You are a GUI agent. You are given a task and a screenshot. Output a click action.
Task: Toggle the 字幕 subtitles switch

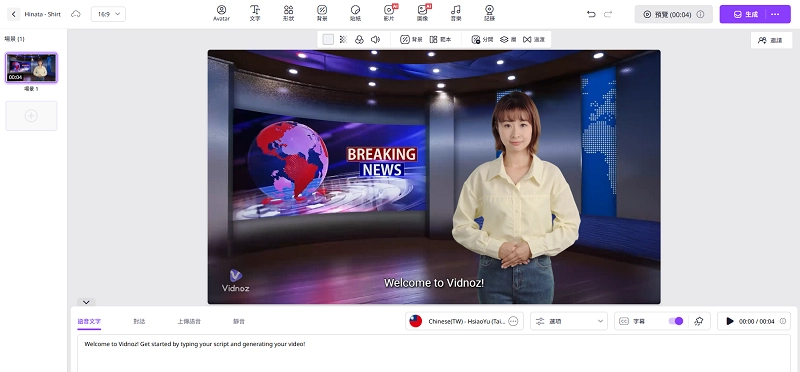pyautogui.click(x=676, y=321)
